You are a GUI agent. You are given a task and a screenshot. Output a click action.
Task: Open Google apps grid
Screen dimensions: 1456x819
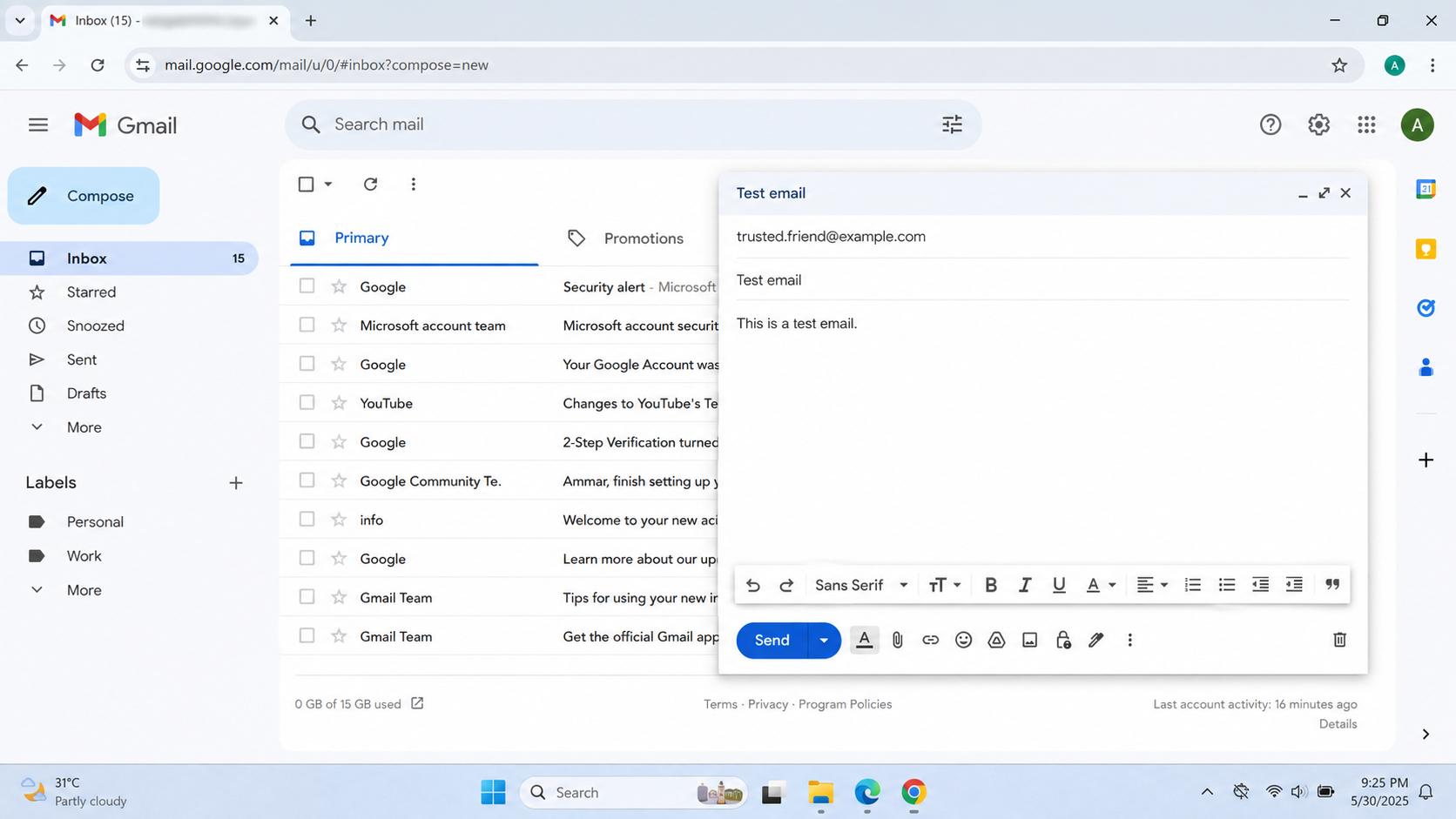point(1366,124)
